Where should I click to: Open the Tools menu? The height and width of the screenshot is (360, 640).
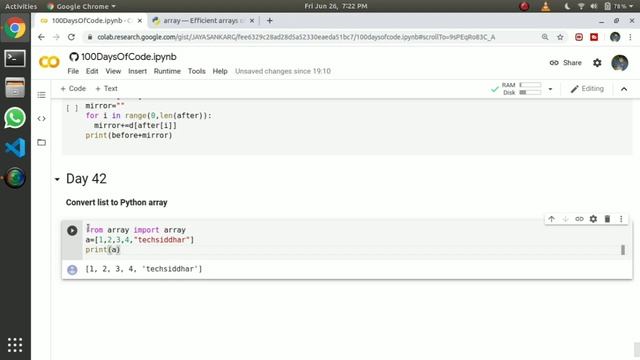[x=196, y=71]
